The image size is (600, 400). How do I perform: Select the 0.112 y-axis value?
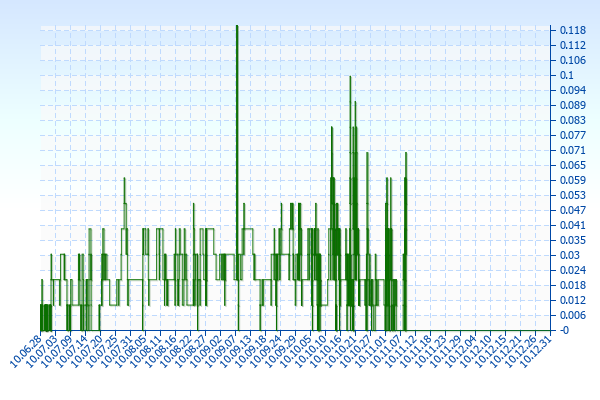[x=573, y=45]
